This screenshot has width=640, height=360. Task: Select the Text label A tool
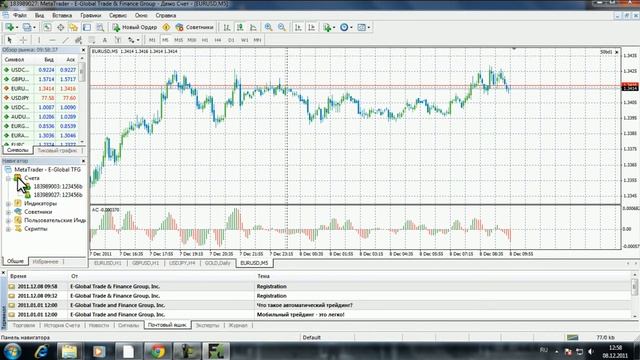(104, 40)
